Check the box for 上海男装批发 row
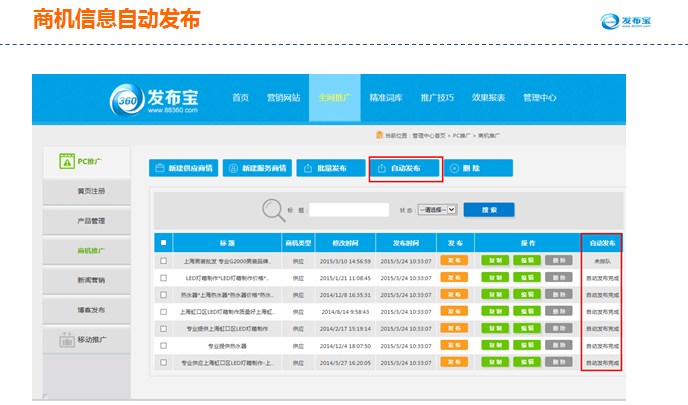This screenshot has width=688, height=405. (164, 260)
